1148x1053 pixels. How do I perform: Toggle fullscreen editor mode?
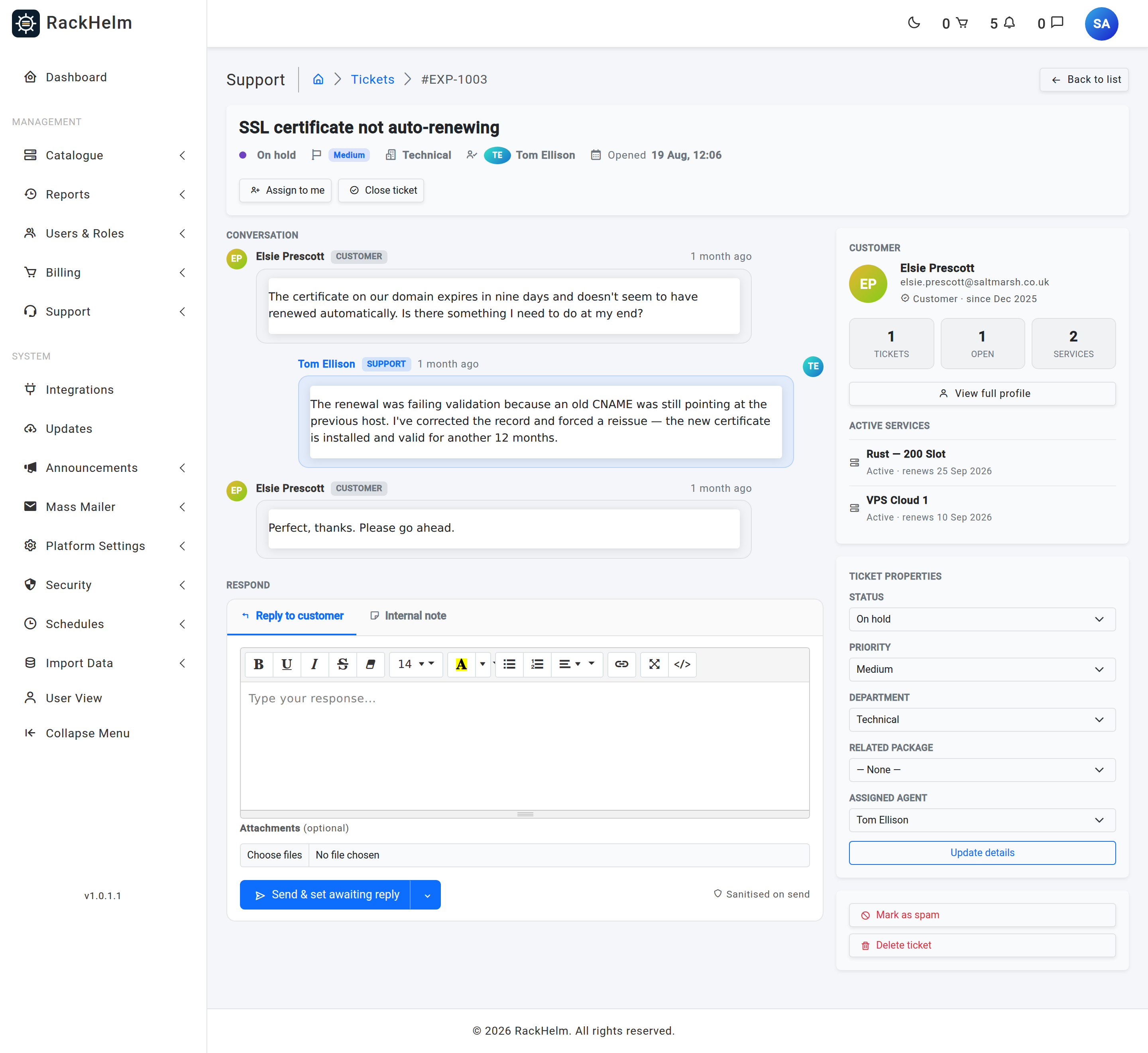click(x=654, y=664)
